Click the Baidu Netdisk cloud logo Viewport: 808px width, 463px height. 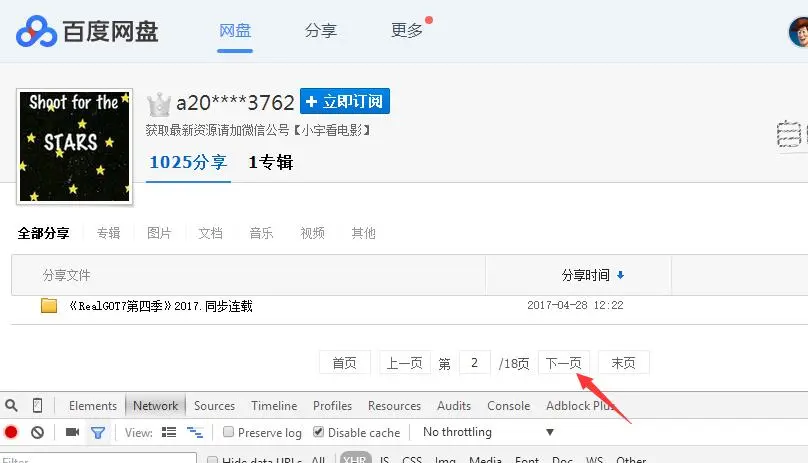coord(36,31)
